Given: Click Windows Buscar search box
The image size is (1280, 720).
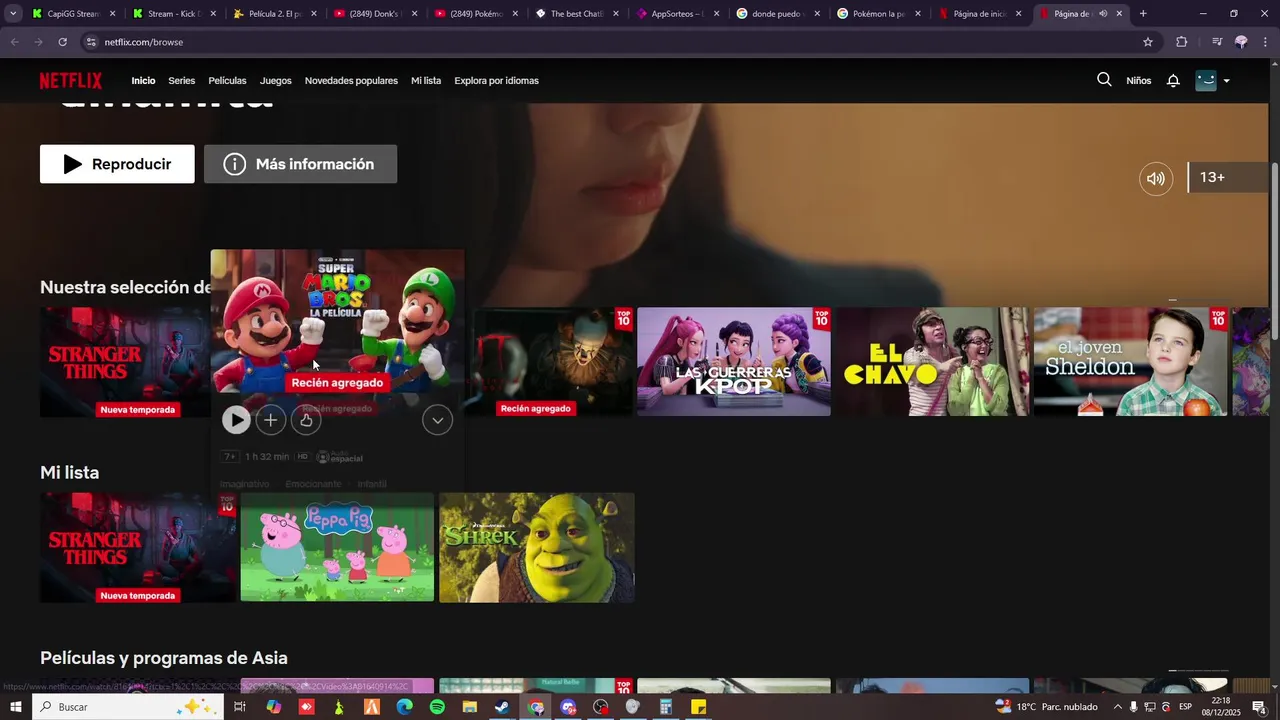Looking at the screenshot, I should click(128, 707).
